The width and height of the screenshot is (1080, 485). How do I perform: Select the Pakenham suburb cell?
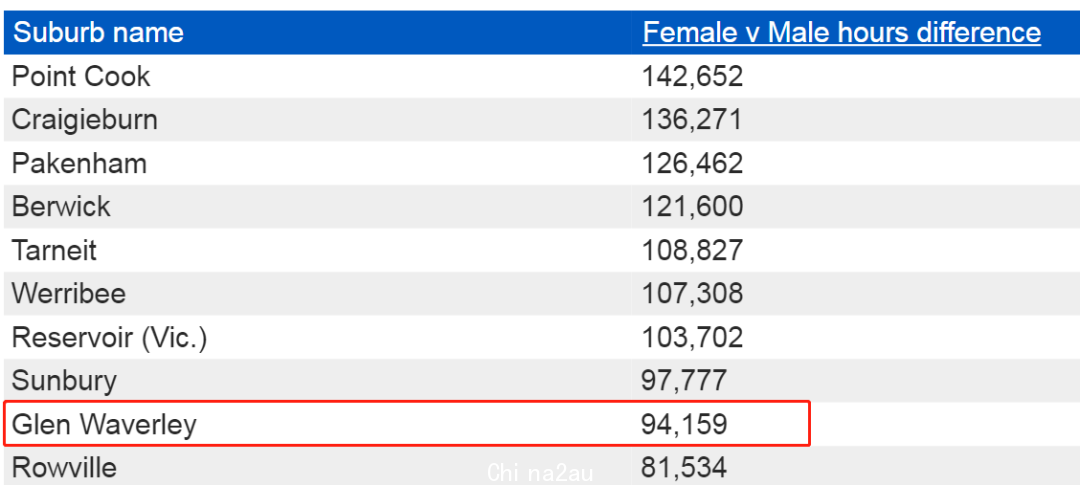[x=79, y=163]
